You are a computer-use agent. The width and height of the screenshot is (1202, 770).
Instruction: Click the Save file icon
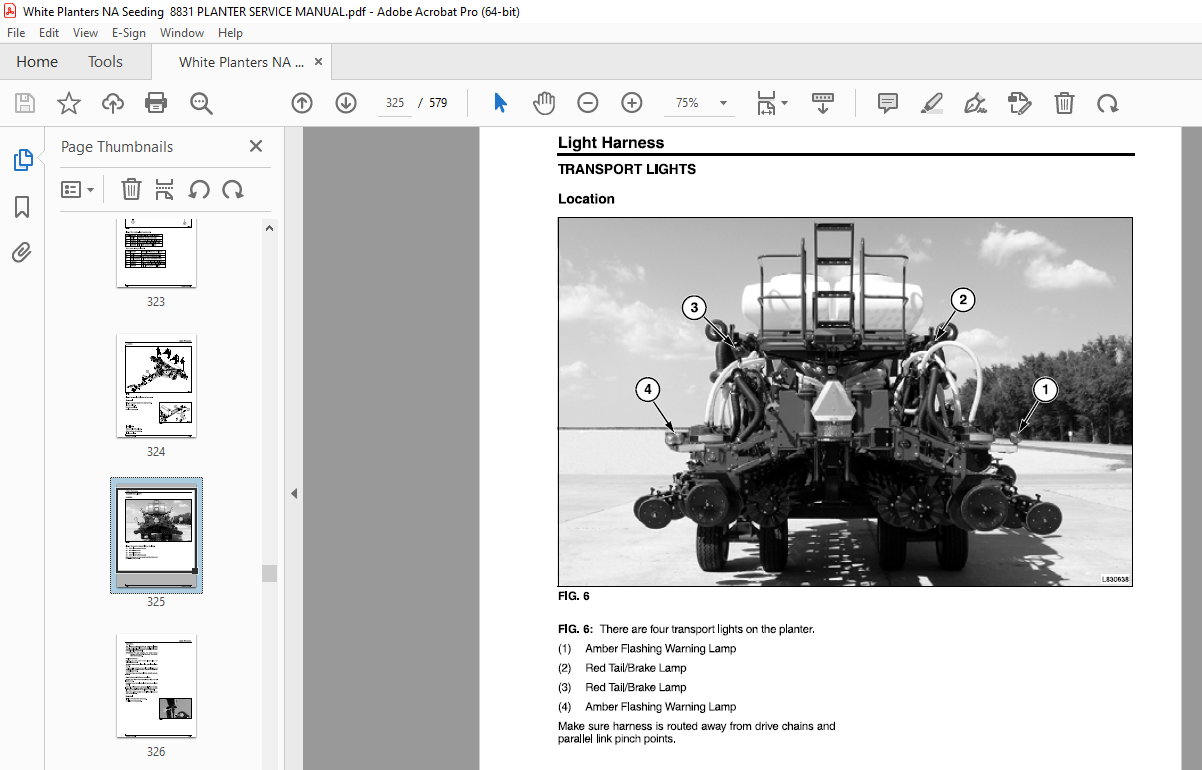(x=25, y=103)
